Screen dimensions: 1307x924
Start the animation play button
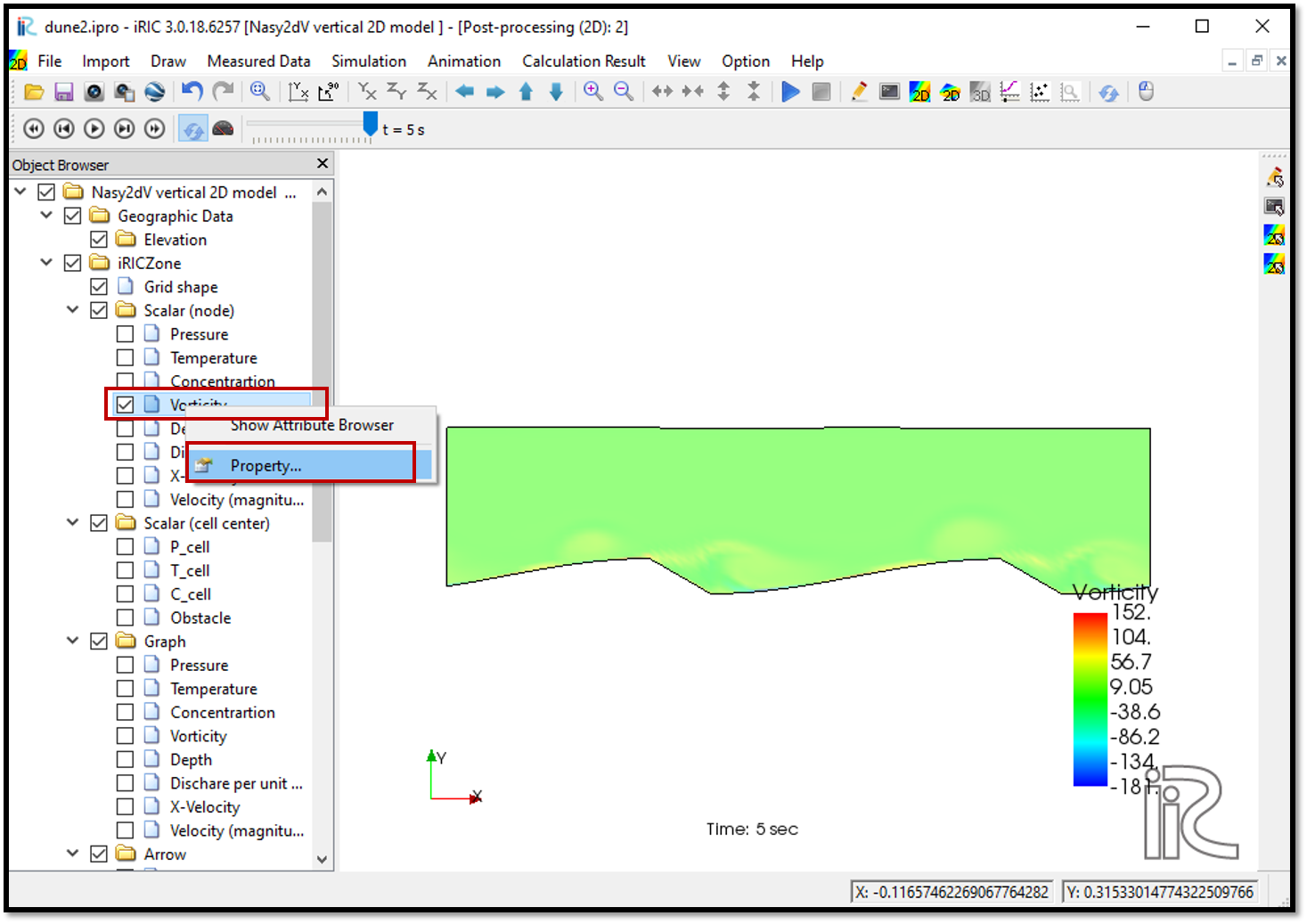click(94, 129)
